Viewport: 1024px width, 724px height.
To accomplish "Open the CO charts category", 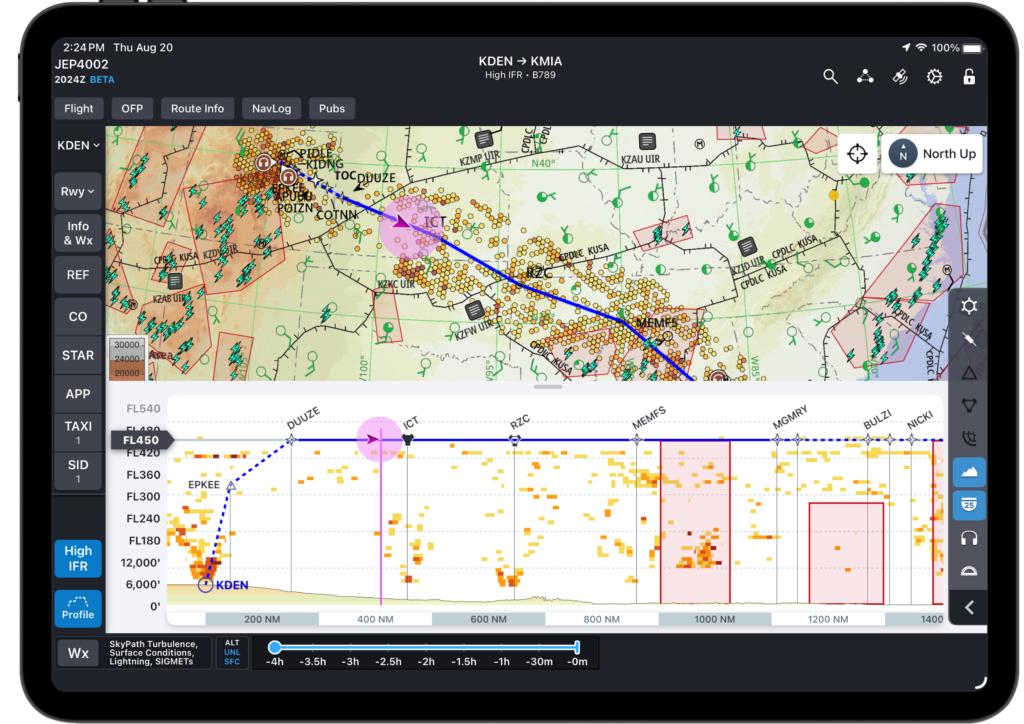I will click(78, 317).
